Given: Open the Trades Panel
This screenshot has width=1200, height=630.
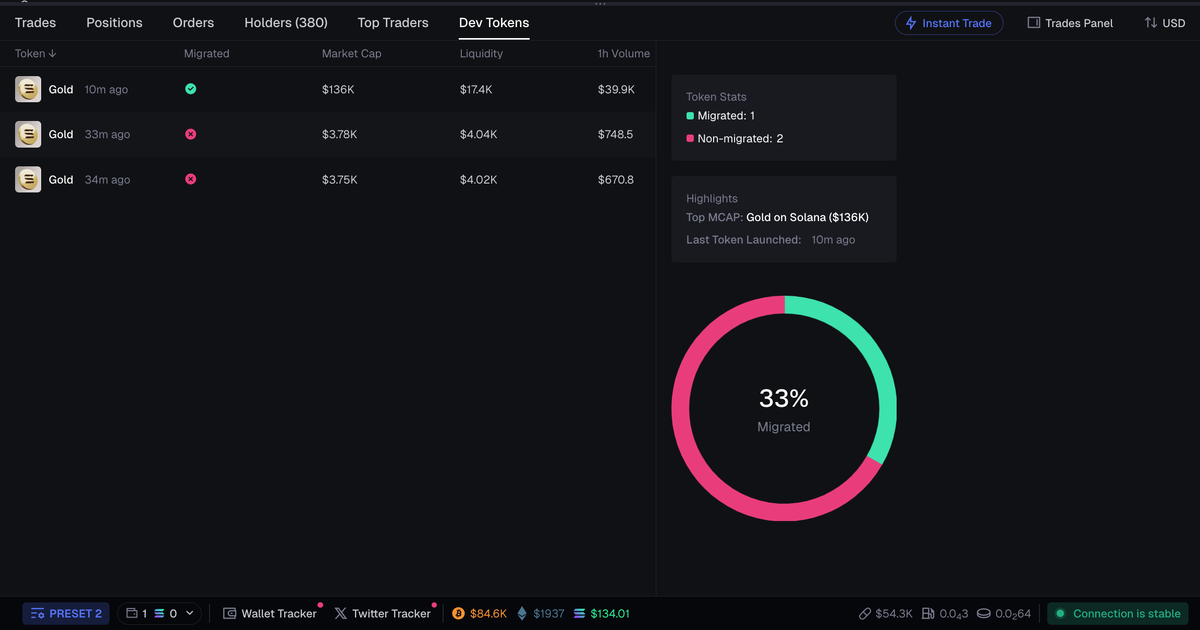Looking at the screenshot, I should (1070, 23).
